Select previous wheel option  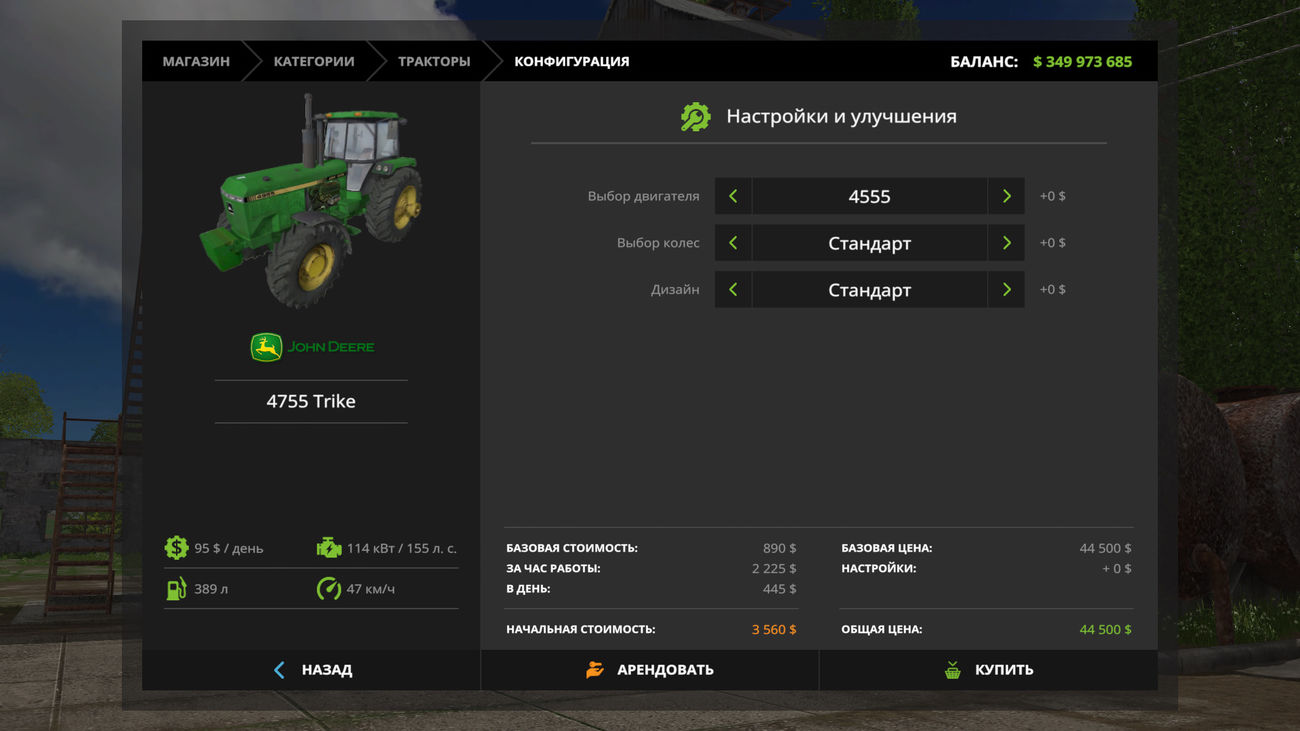pos(733,243)
